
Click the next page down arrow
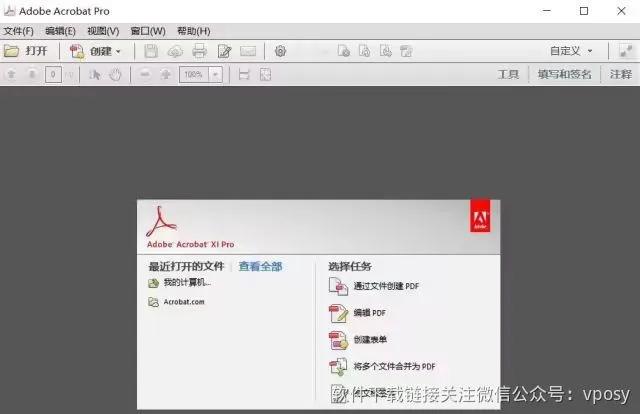32,74
